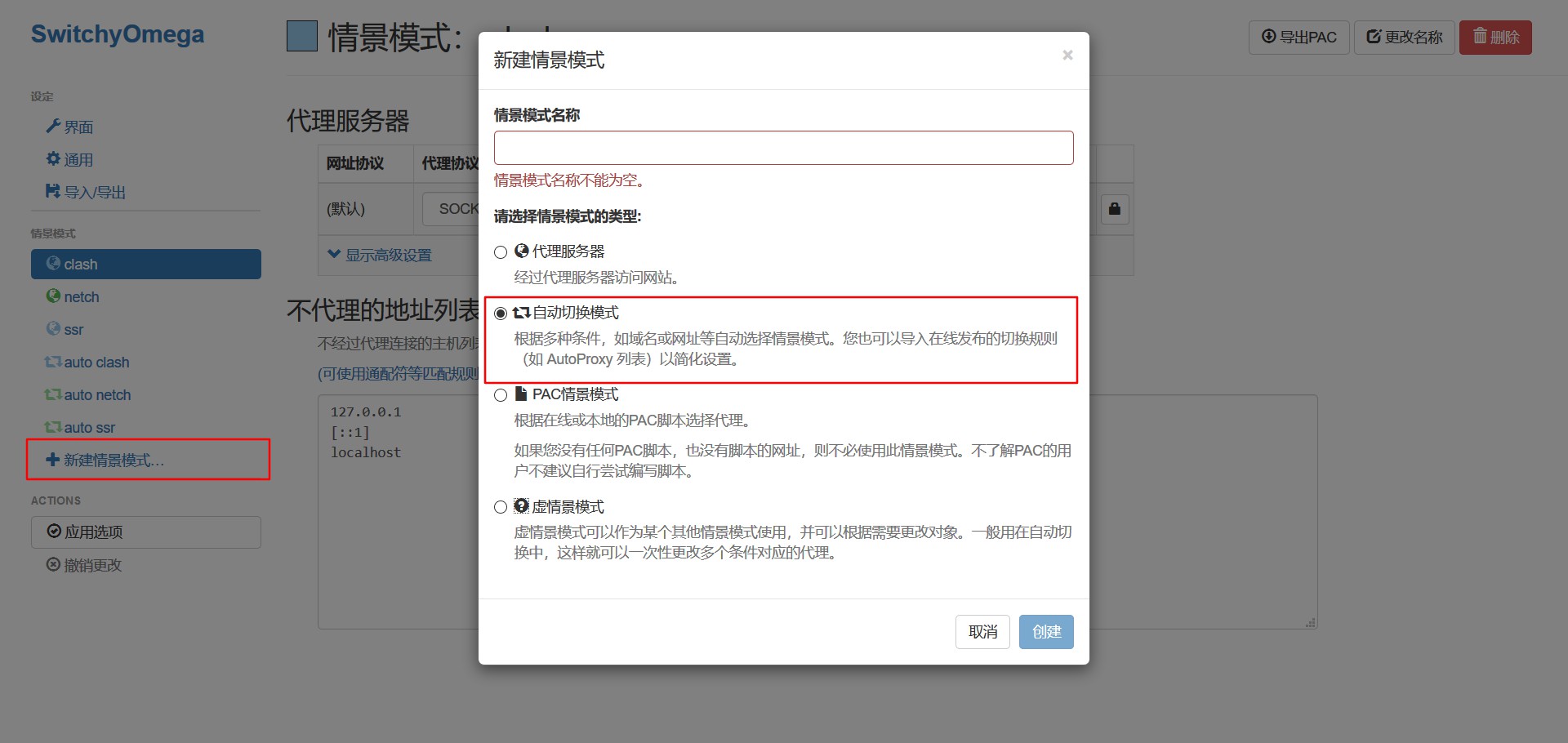Click the wrench icon next to 界面
Screen dimensions: 1568x743
53,126
